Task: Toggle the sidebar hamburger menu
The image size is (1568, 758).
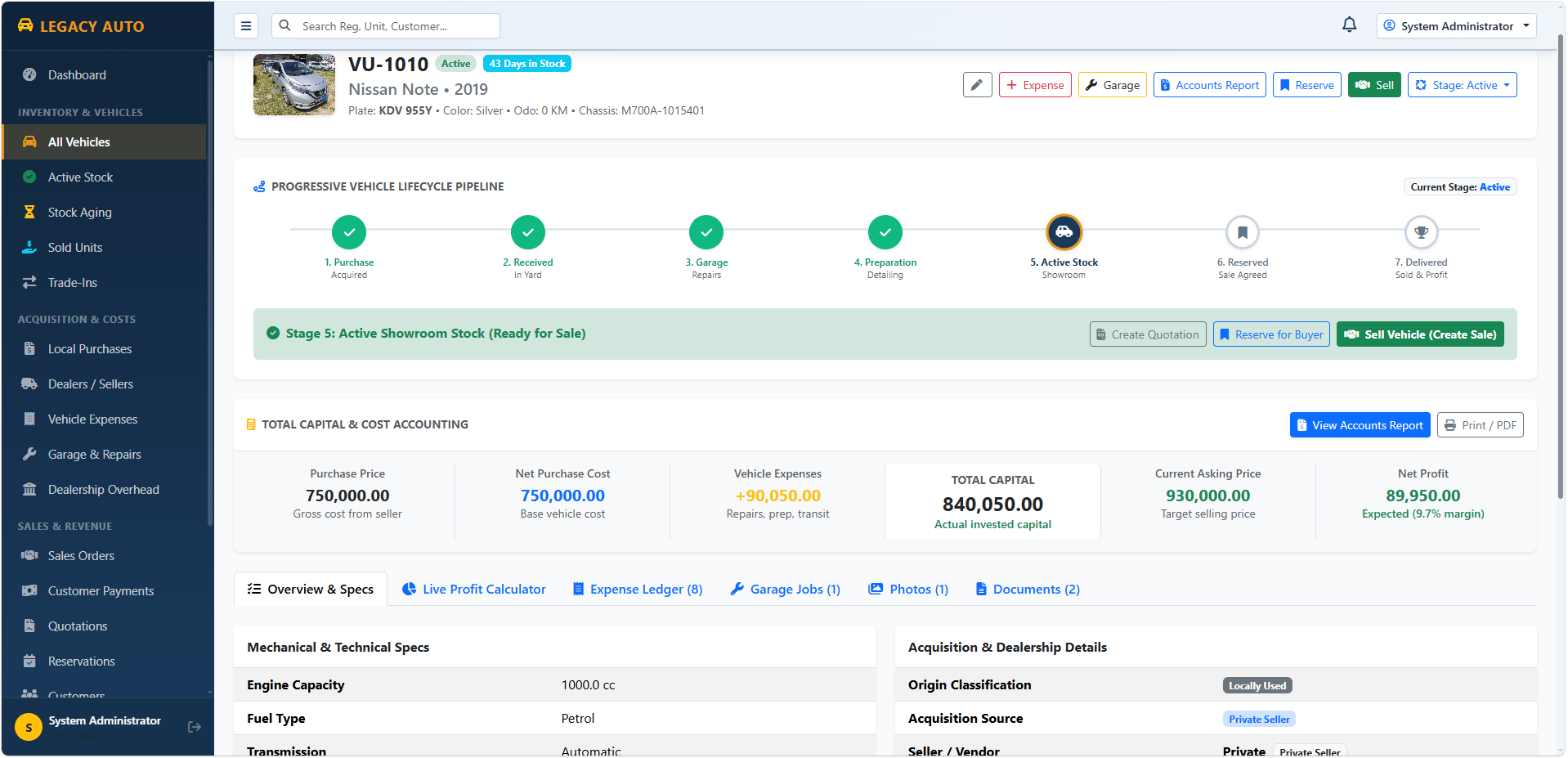Action: click(x=246, y=26)
